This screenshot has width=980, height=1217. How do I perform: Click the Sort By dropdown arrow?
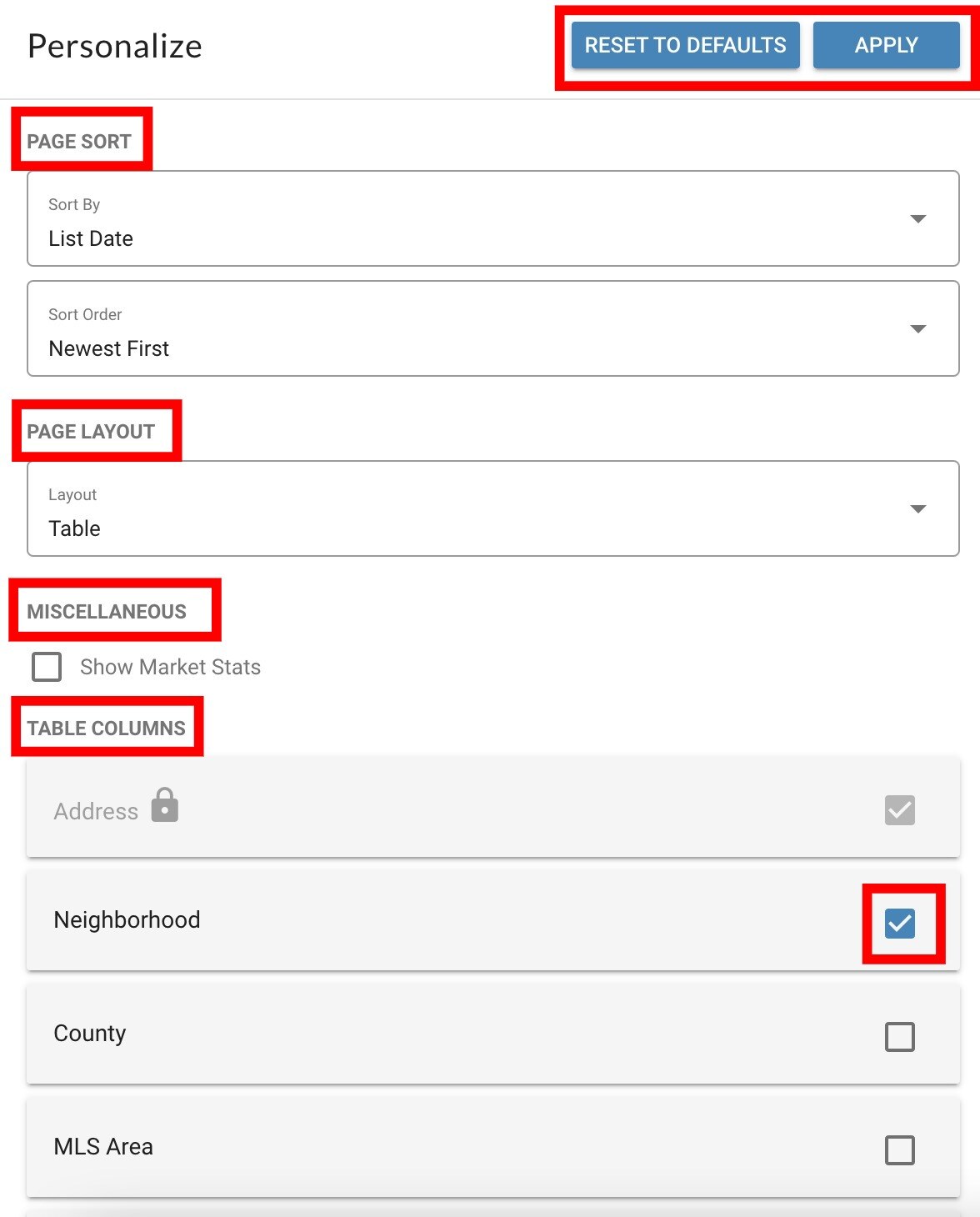pos(917,219)
